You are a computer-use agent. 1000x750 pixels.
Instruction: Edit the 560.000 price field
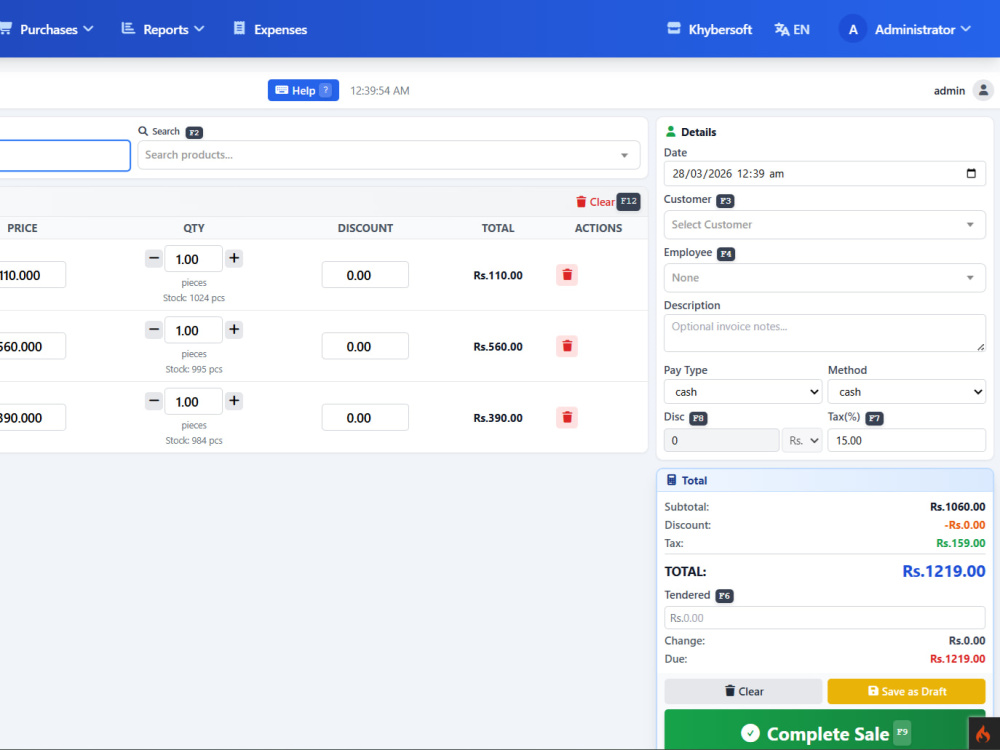(32, 346)
